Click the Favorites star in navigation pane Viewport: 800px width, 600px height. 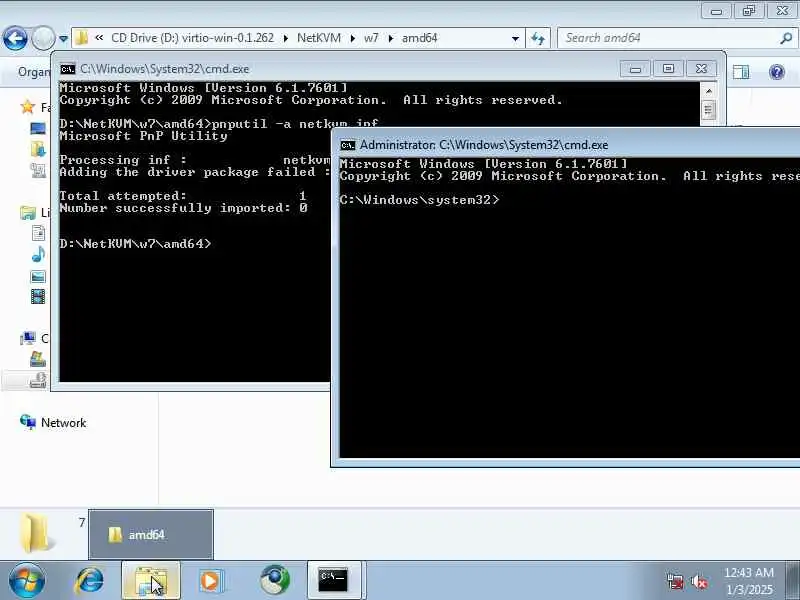[28, 107]
